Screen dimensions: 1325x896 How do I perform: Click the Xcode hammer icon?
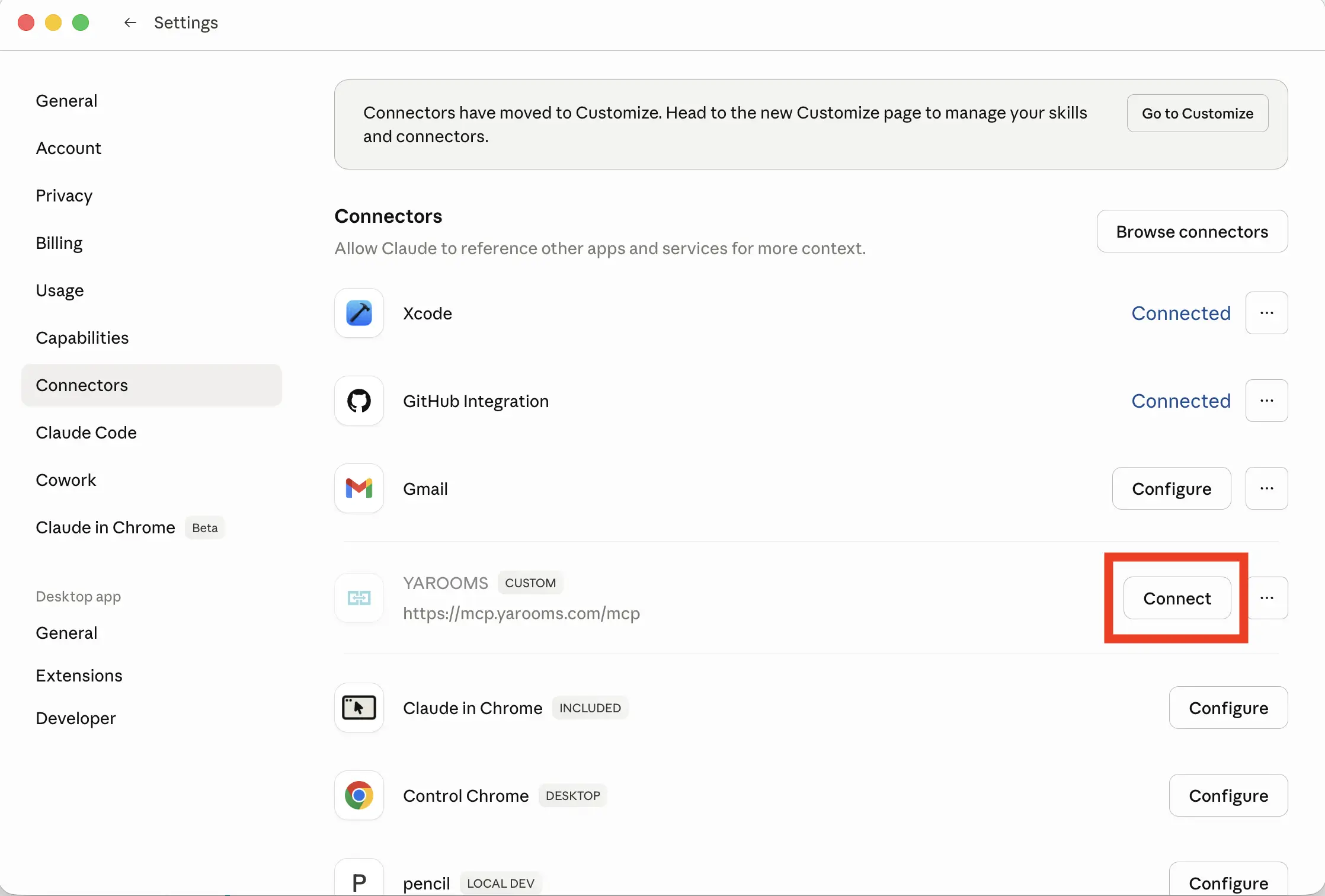point(359,313)
